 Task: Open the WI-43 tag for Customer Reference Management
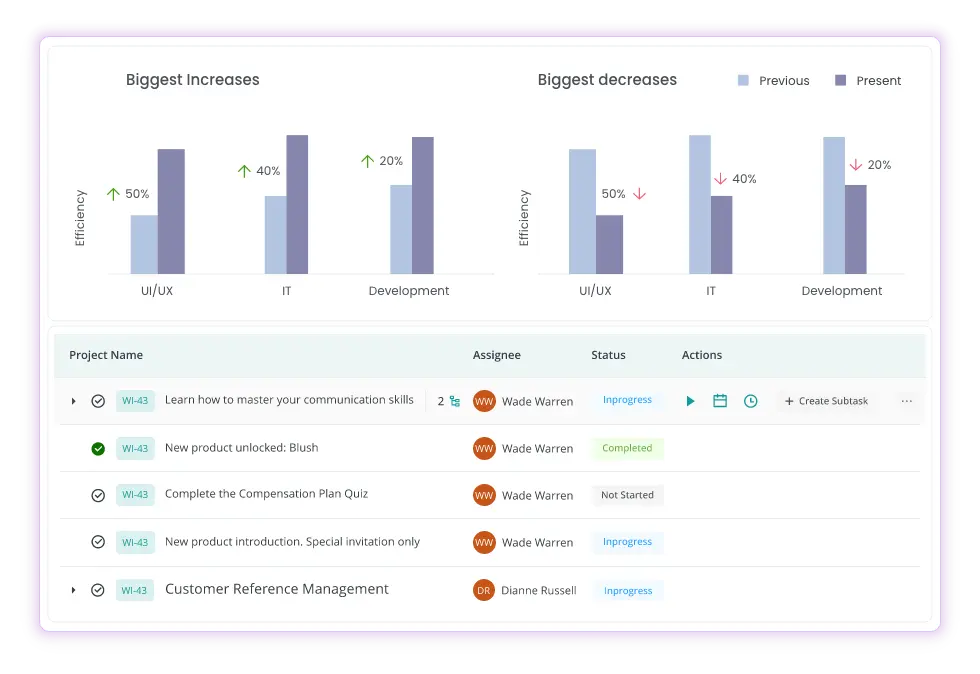pos(134,590)
